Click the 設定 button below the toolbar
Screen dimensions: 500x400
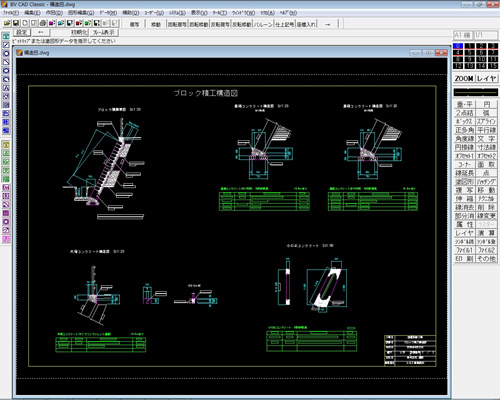(22, 32)
